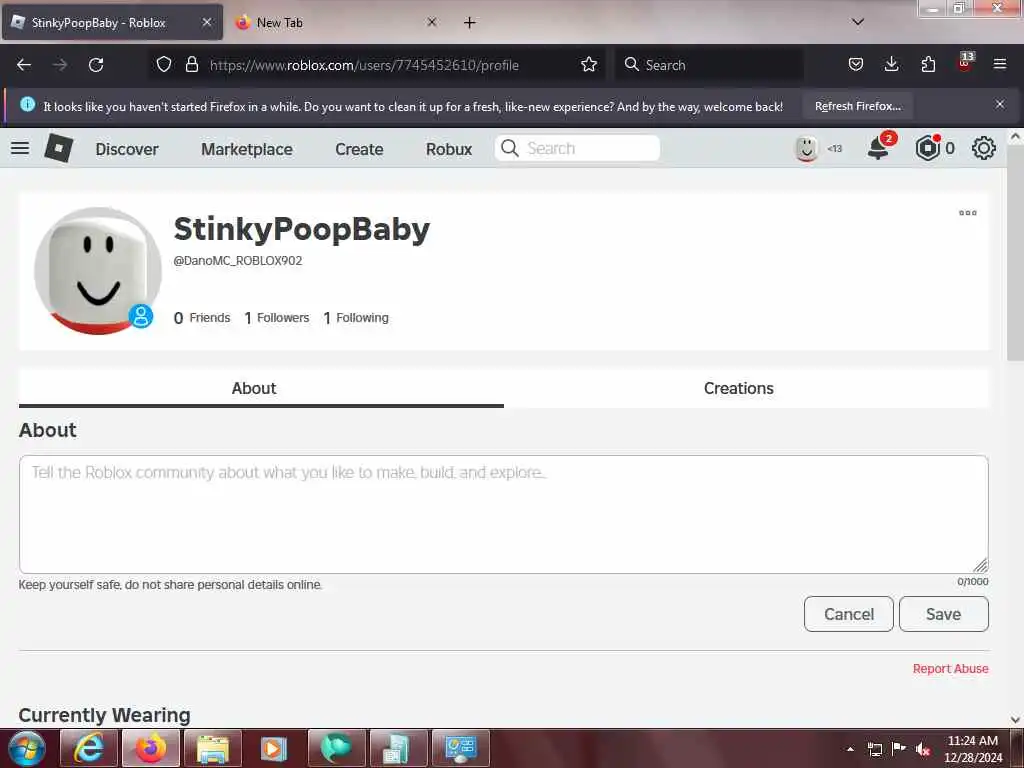Screen dimensions: 1024x768
Task: Reload the page with refresh icon
Action: [x=96, y=65]
